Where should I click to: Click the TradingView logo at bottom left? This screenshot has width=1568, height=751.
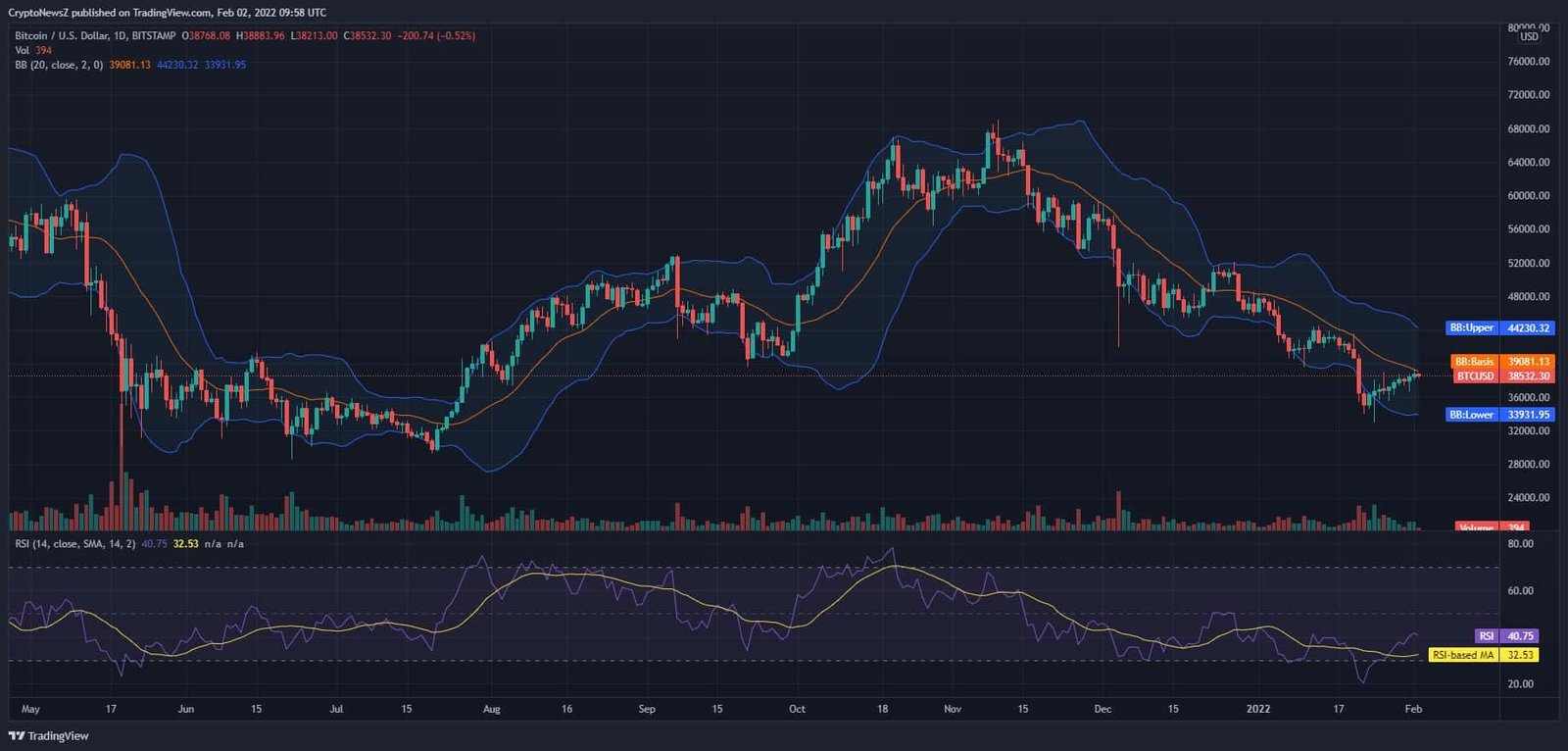[x=49, y=736]
